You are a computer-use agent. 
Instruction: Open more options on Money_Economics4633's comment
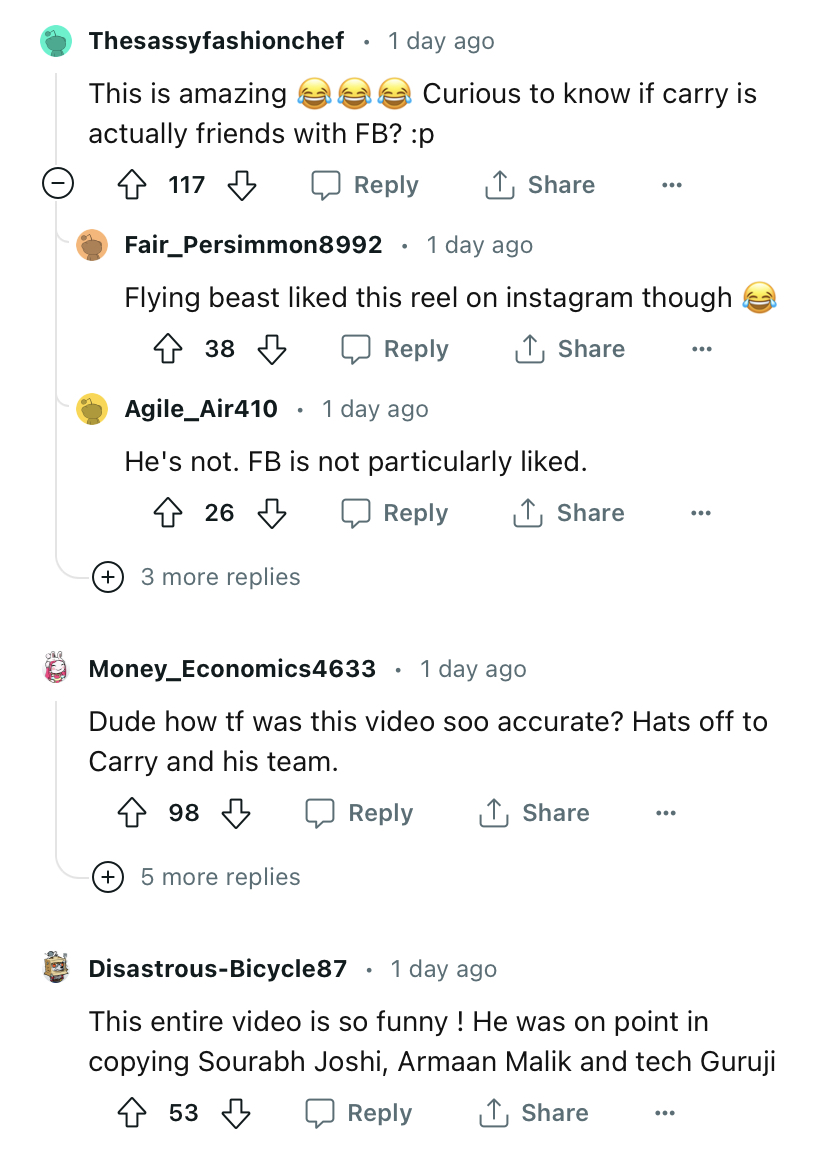click(x=666, y=813)
